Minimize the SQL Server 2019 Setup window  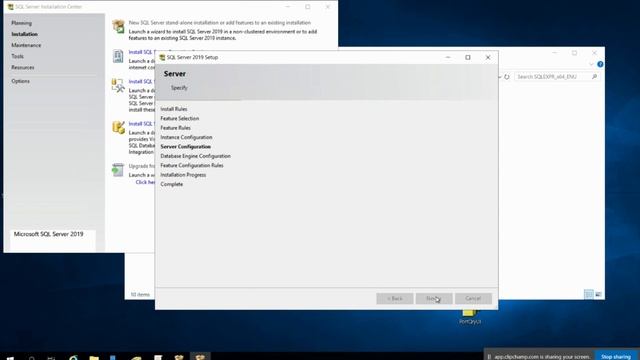(x=448, y=58)
